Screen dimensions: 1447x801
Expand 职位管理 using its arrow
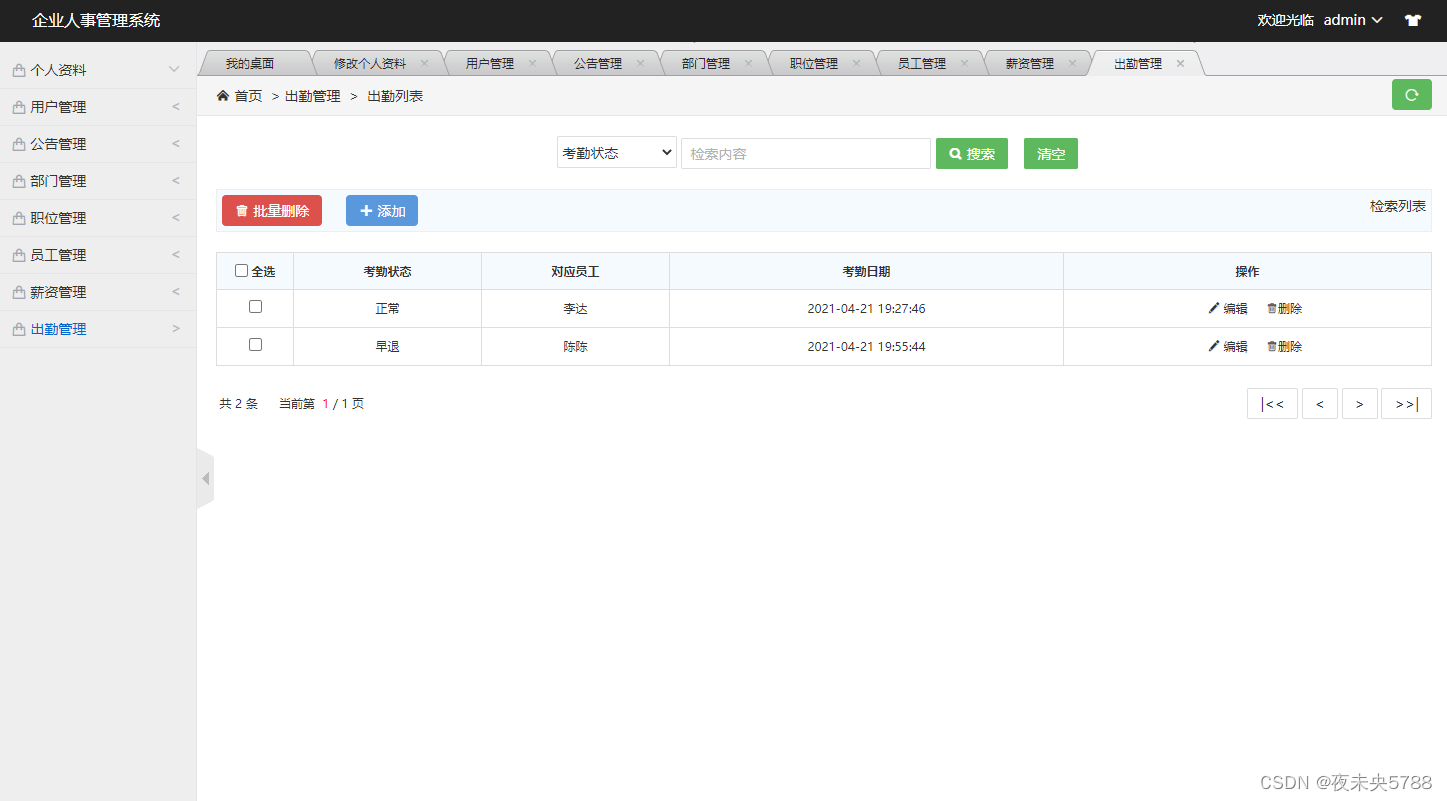176,218
